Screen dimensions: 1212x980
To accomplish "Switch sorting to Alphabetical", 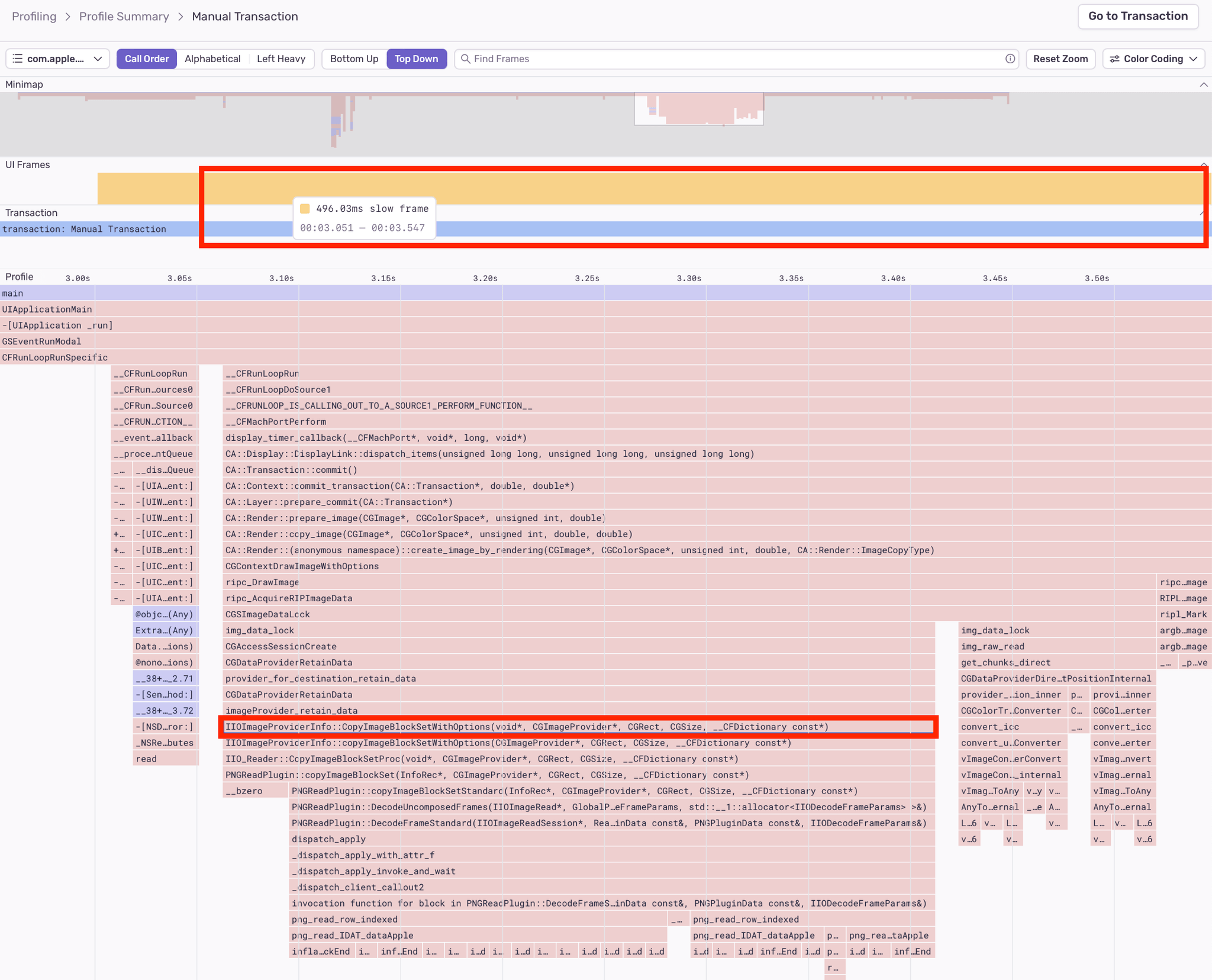I will (x=212, y=59).
